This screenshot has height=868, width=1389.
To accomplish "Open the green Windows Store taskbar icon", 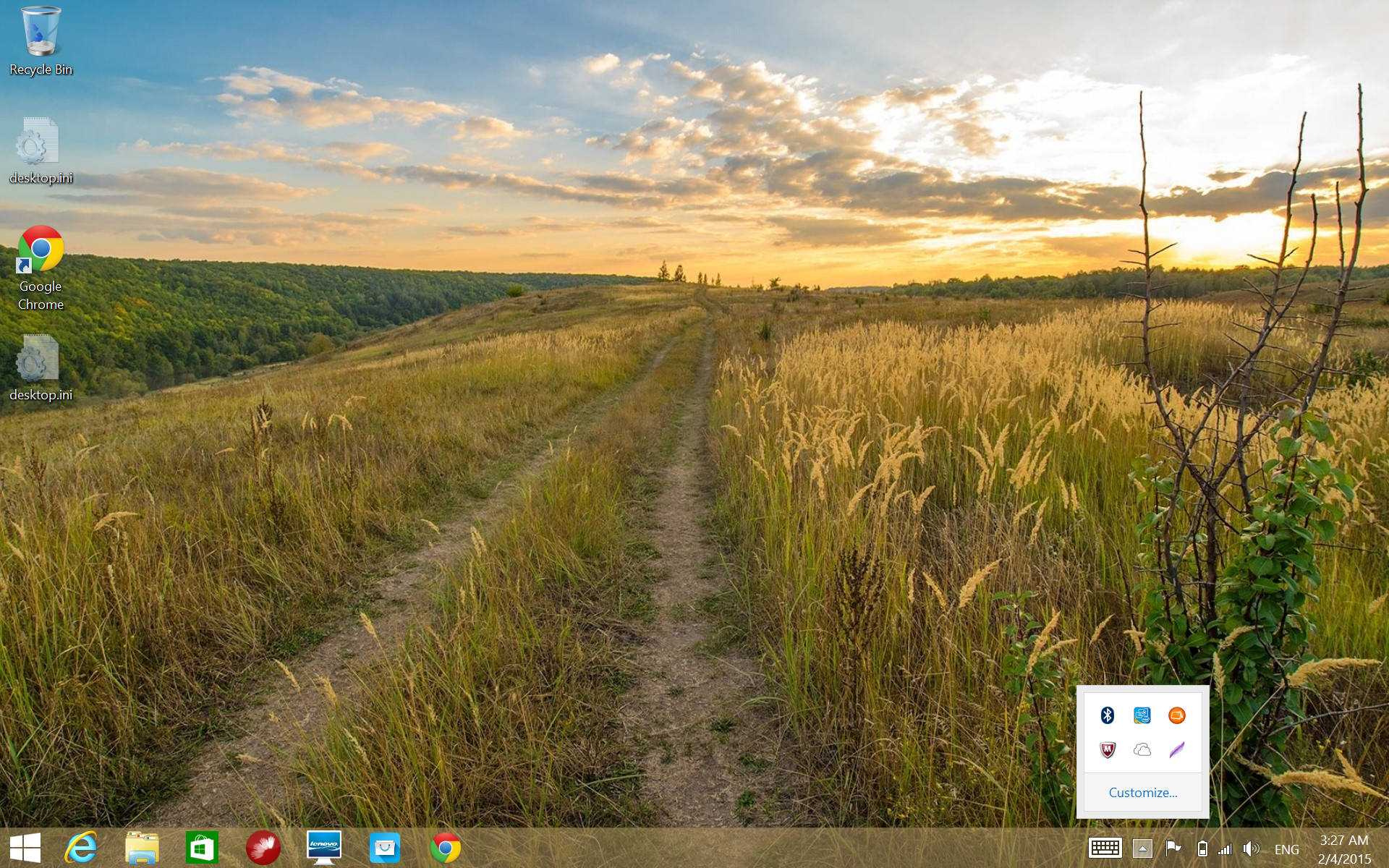I will click(x=202, y=848).
